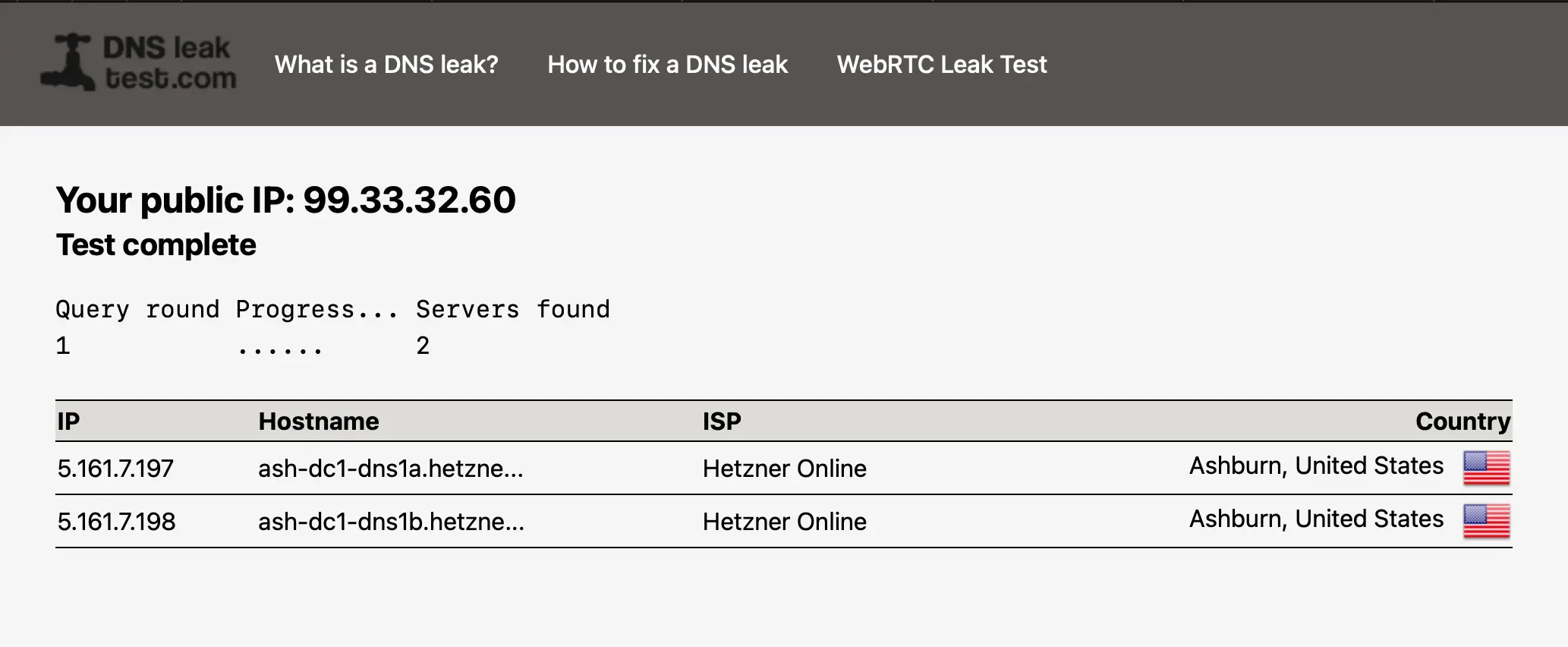Click the Hostname column header
The width and height of the screenshot is (1568, 647).
pyautogui.click(x=319, y=421)
